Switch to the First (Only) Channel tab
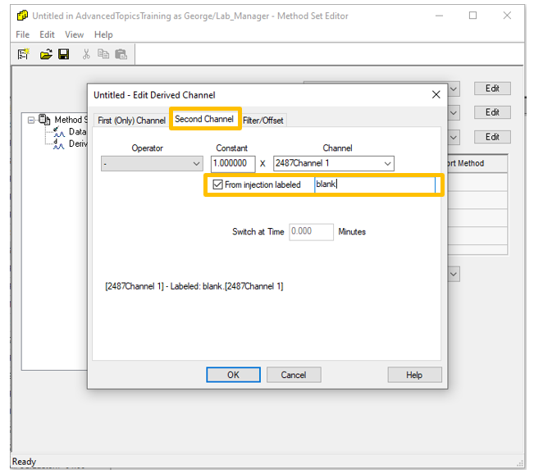The height and width of the screenshot is (474, 534). 131,121
